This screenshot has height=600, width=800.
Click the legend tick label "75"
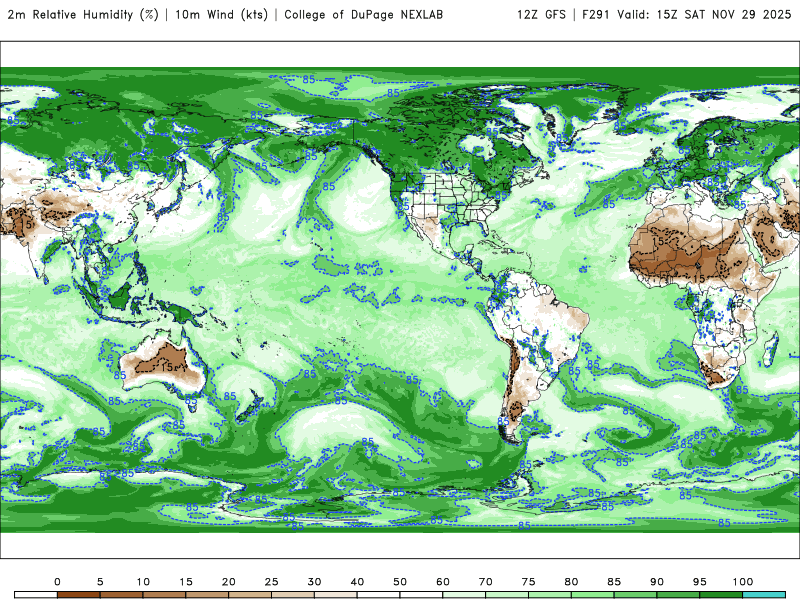[x=529, y=582]
